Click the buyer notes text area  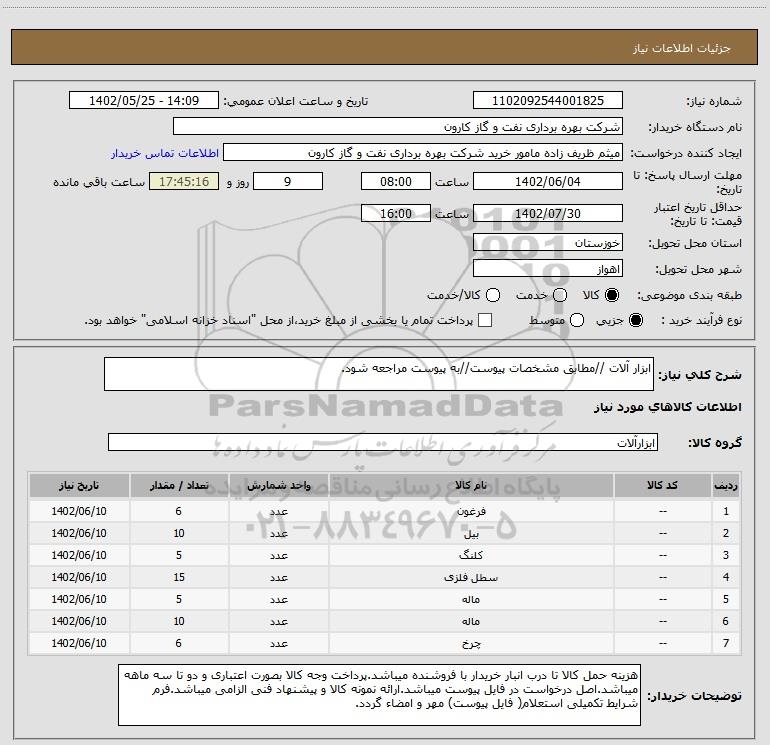pos(379,694)
